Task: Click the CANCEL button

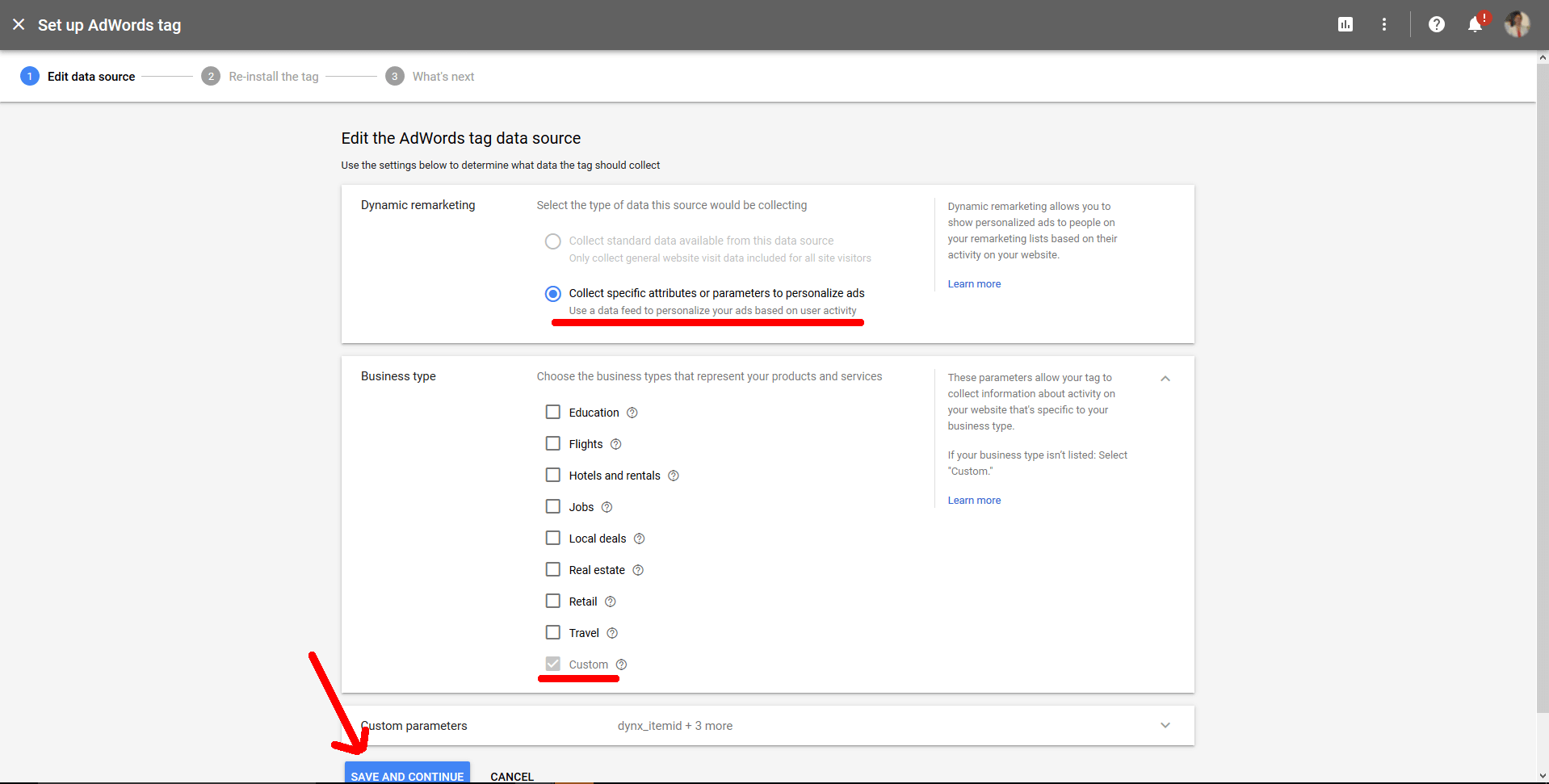Action: coord(512,776)
